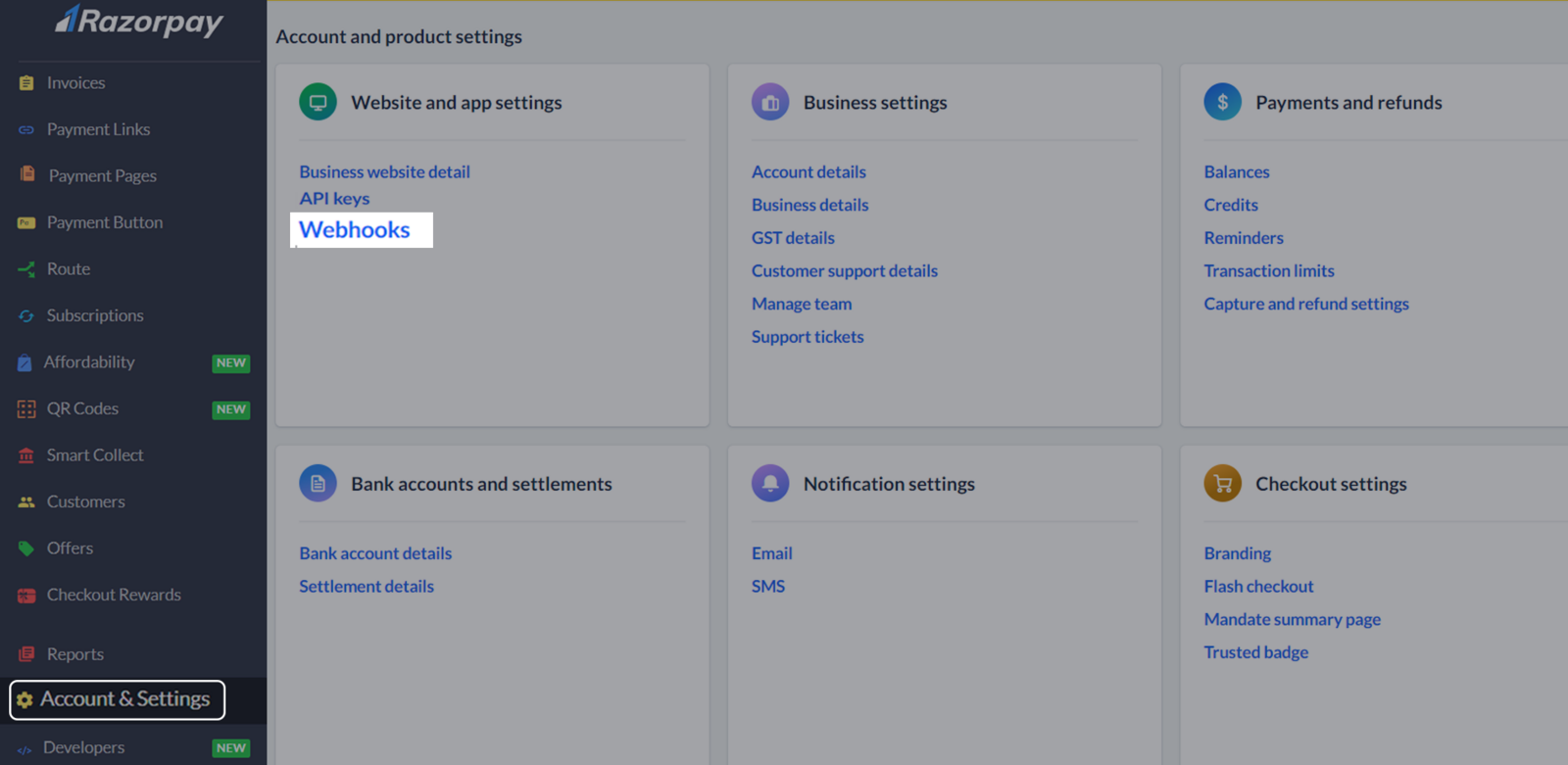Open Trusted badge link
The height and width of the screenshot is (765, 1568).
click(1256, 652)
